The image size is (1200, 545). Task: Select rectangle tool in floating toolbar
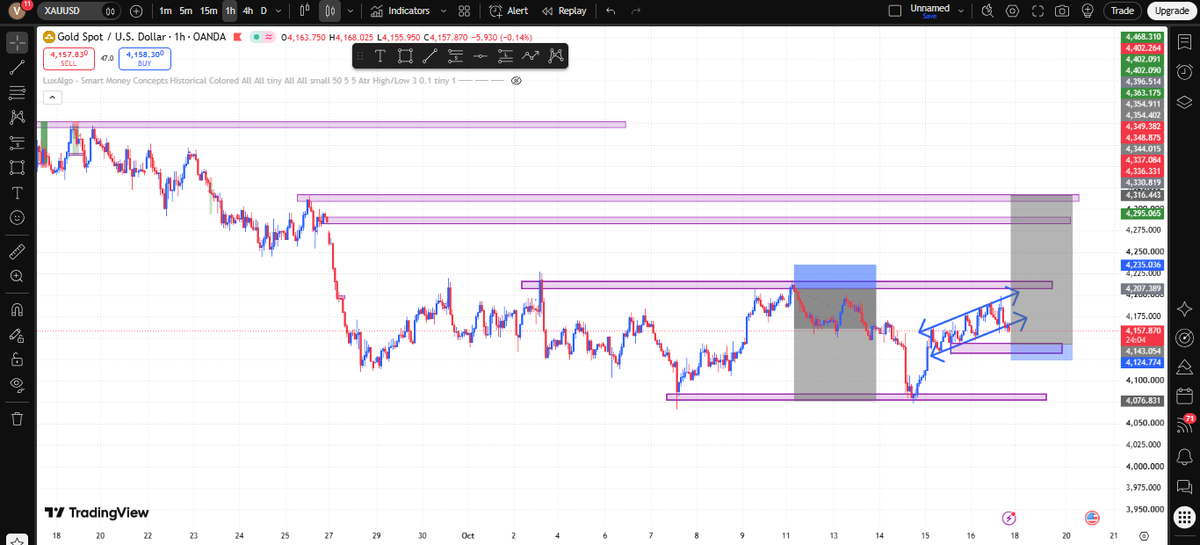405,56
